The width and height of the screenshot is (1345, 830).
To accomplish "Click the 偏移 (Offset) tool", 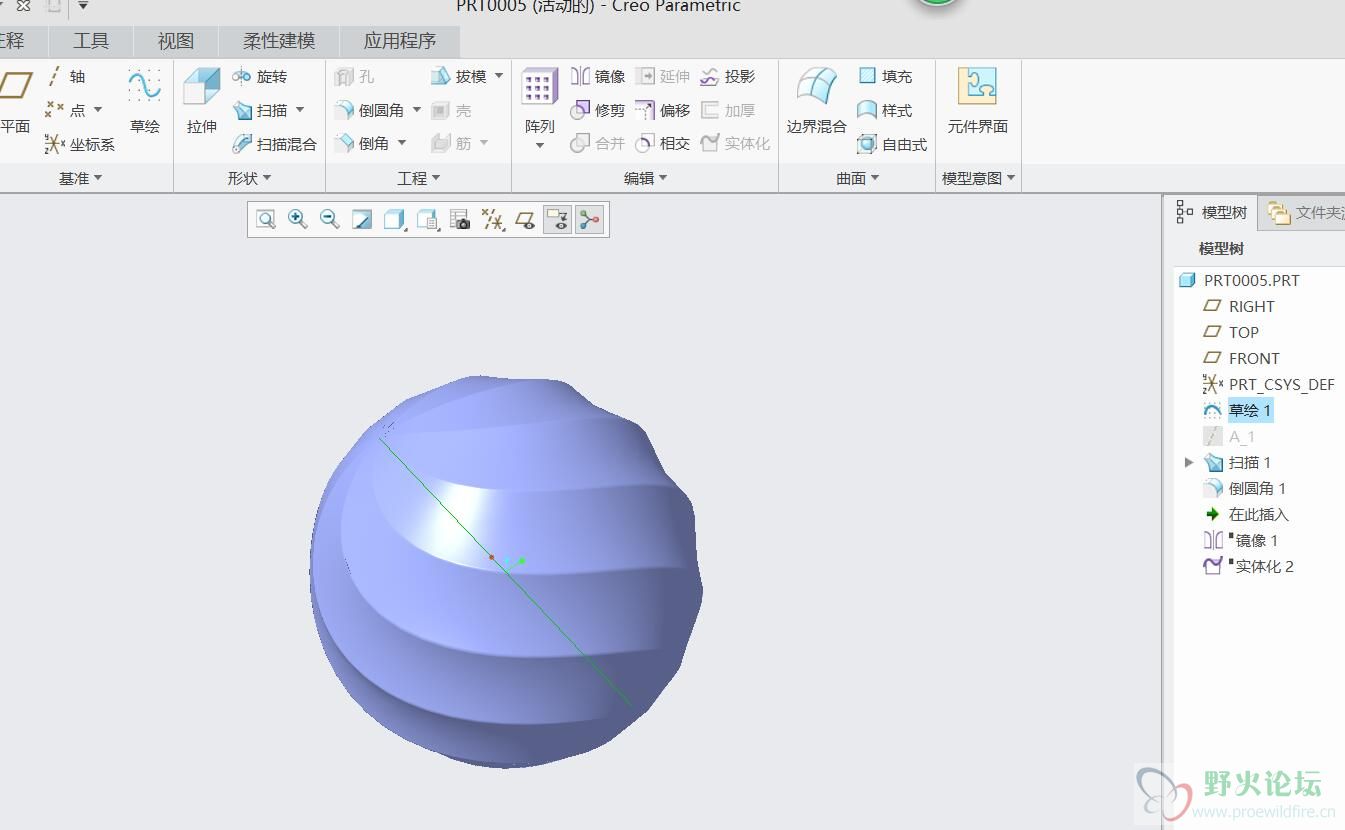I will click(x=664, y=110).
